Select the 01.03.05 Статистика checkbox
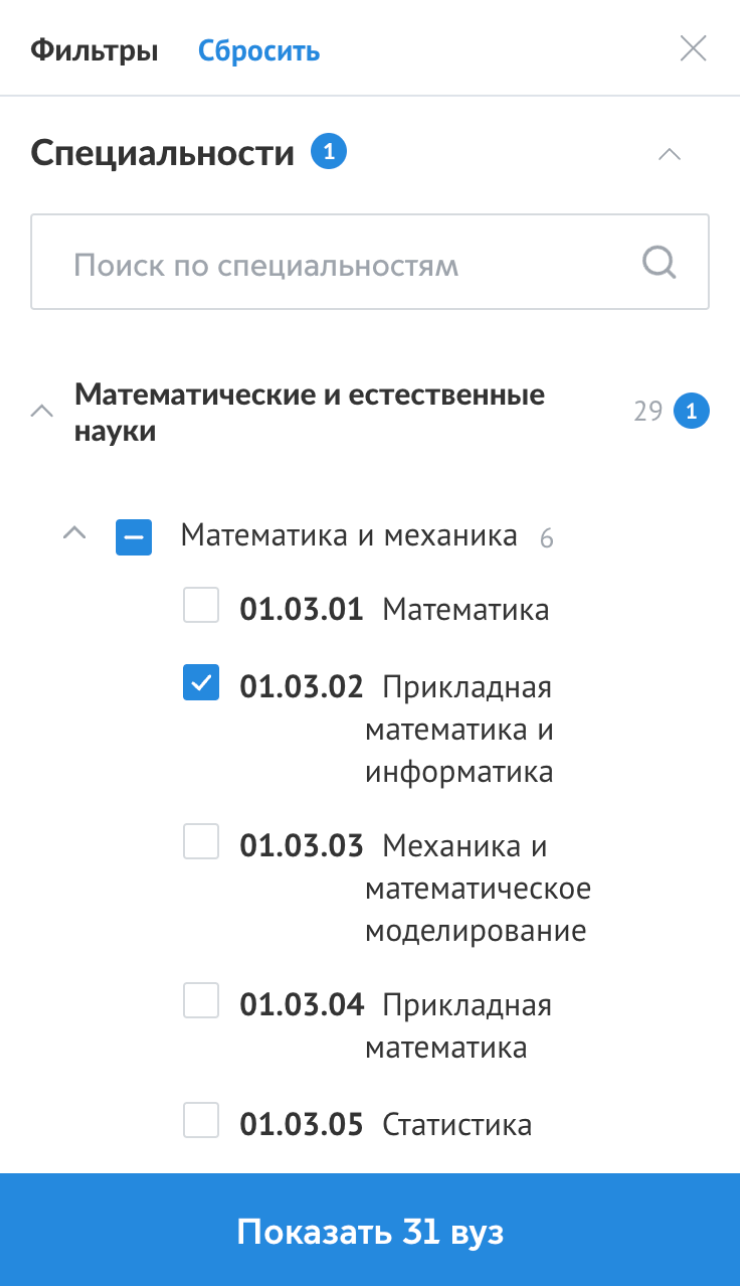740x1286 pixels. click(201, 1120)
